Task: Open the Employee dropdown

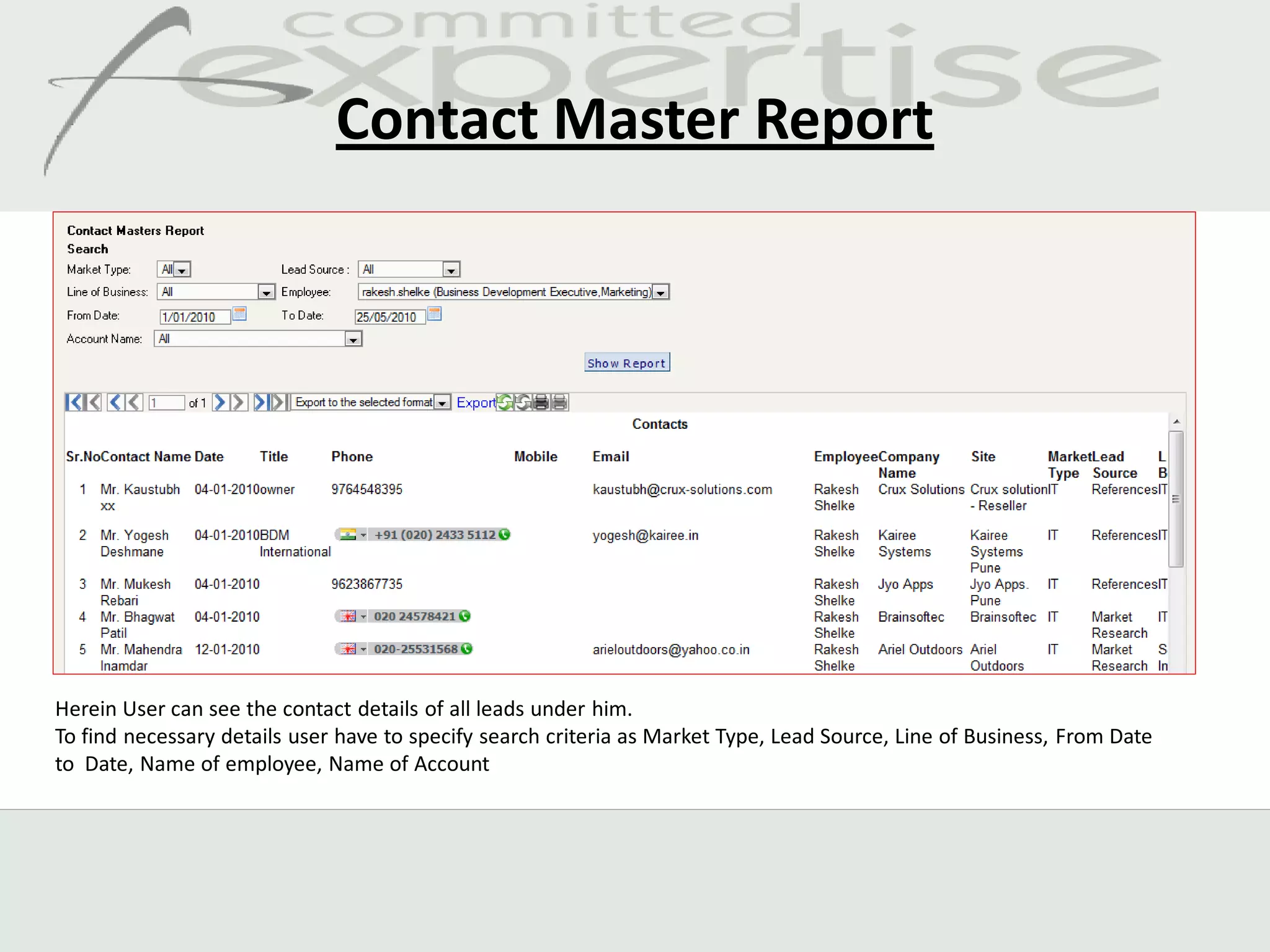Action: pos(661,292)
